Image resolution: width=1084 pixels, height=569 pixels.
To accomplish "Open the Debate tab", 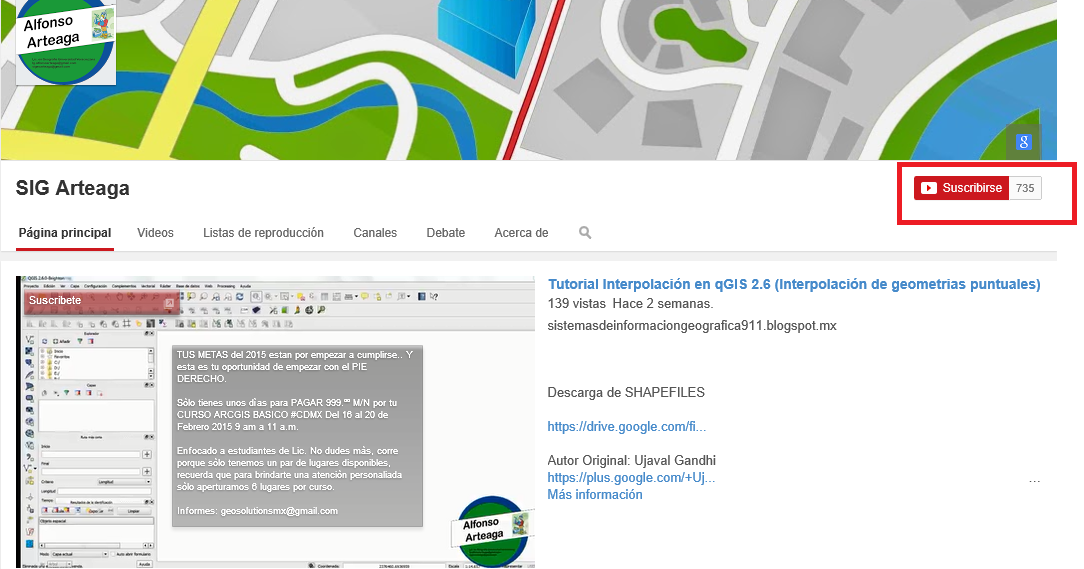I will (446, 233).
